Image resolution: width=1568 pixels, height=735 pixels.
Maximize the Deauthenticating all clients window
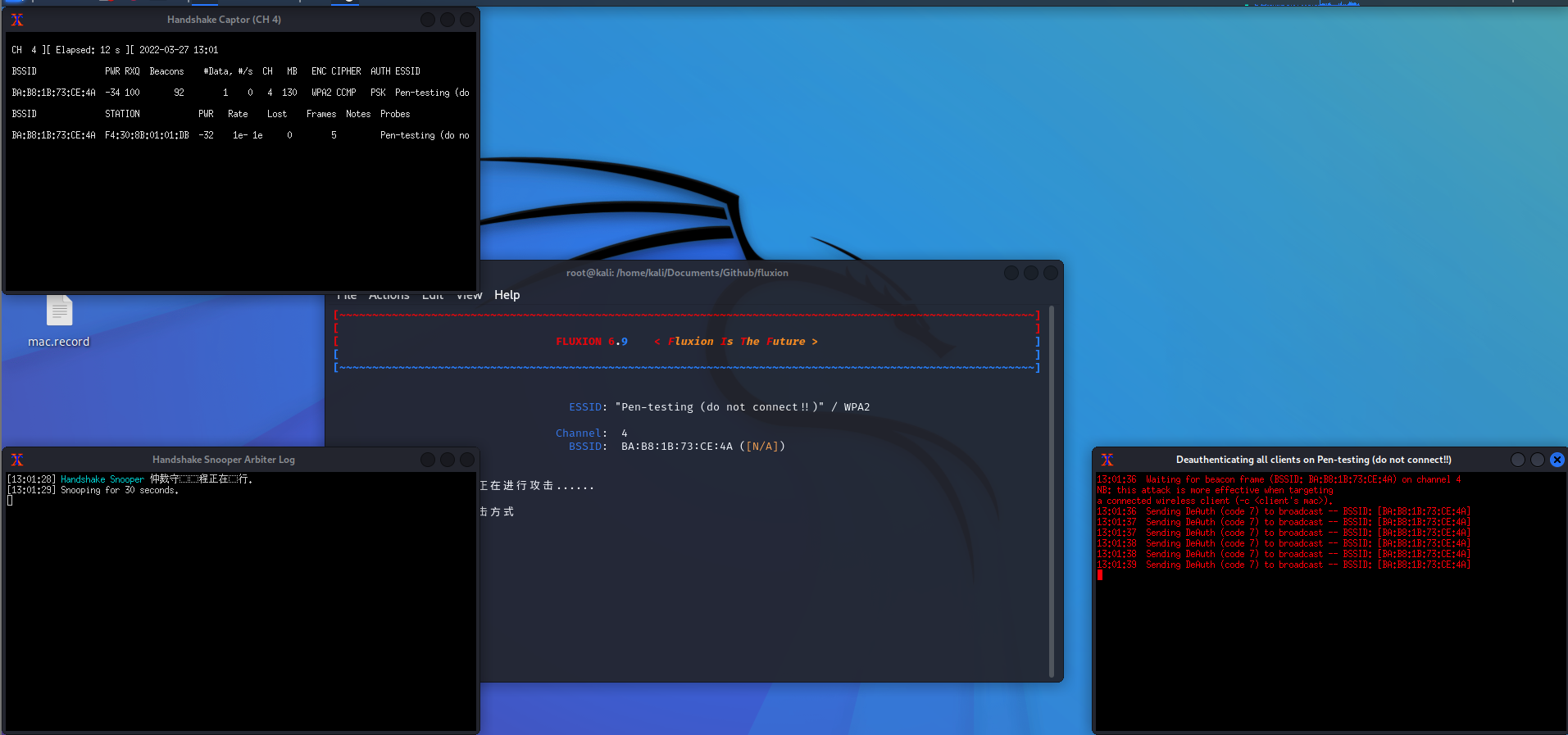pyautogui.click(x=1538, y=460)
